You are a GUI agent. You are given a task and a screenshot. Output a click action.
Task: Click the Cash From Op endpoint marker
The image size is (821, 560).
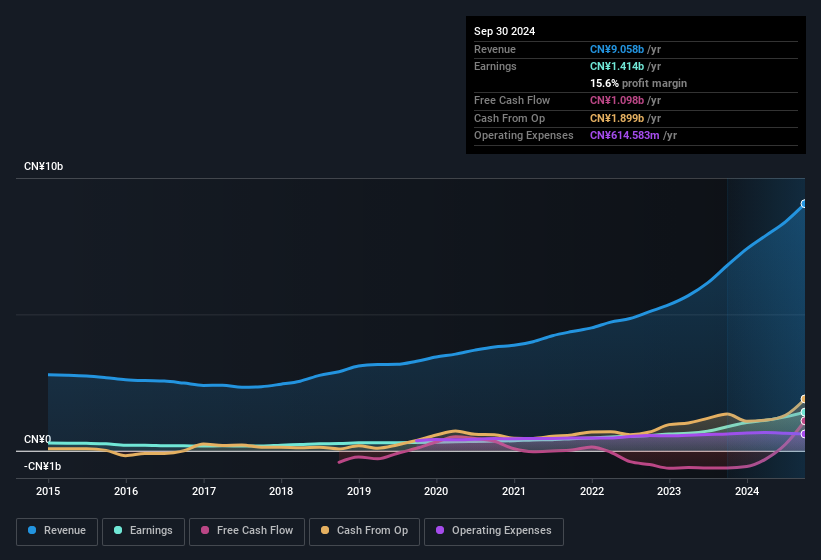point(804,399)
